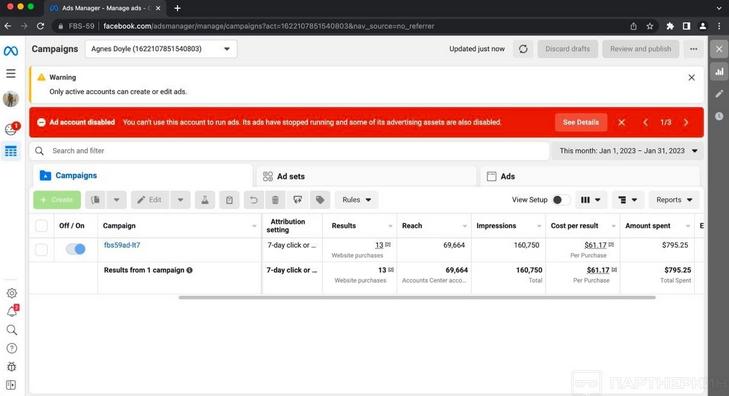Open the Results column header menu arrow

click(x=390, y=226)
